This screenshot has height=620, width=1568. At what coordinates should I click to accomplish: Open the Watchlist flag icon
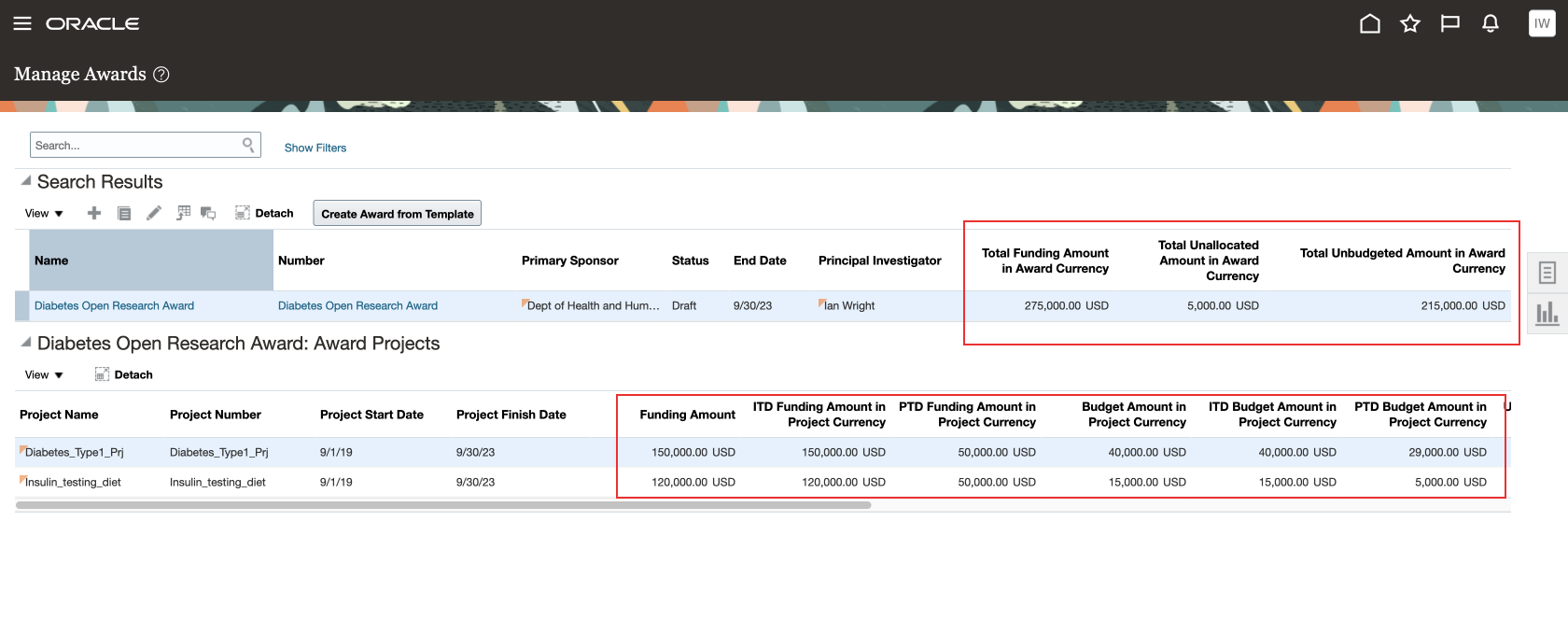point(1450,23)
